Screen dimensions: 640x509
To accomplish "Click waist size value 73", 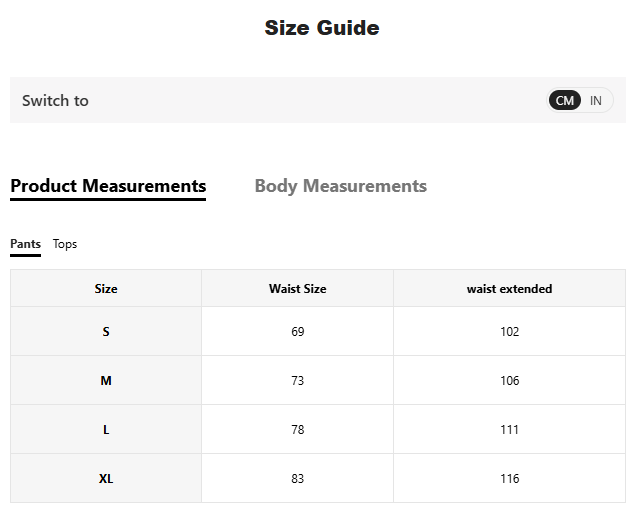I will [x=297, y=381].
